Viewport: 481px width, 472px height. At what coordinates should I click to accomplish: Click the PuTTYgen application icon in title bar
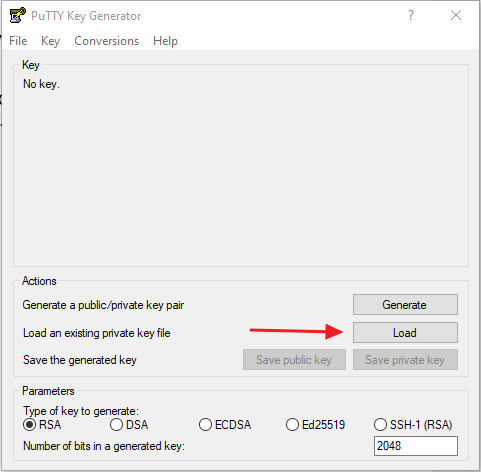pyautogui.click(x=17, y=15)
